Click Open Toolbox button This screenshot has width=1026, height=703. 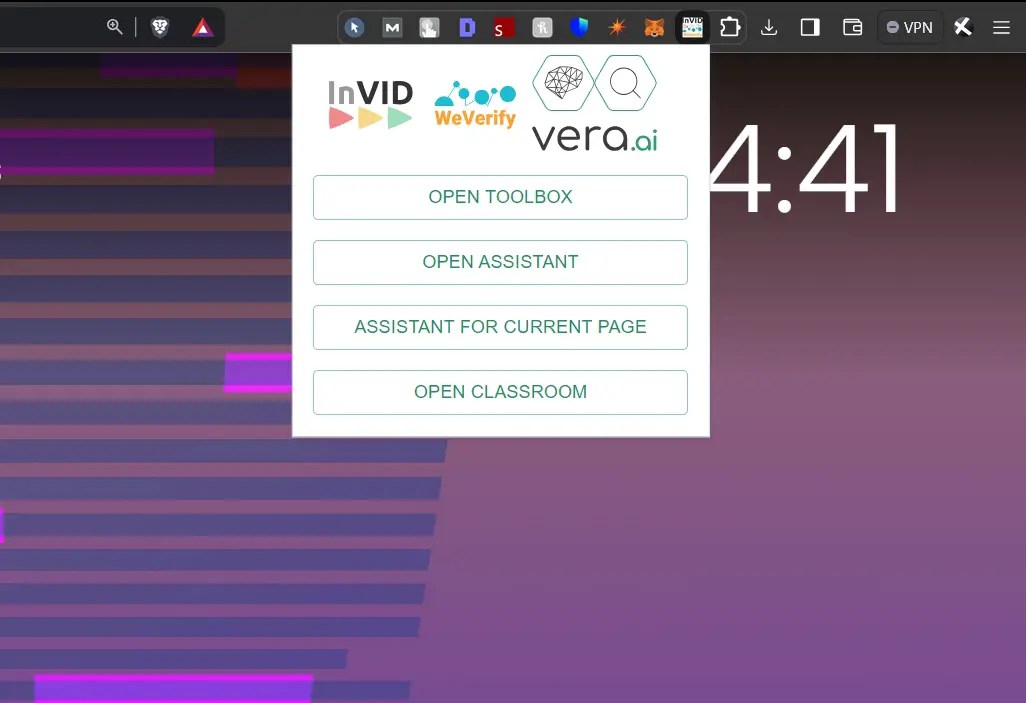[x=501, y=197]
